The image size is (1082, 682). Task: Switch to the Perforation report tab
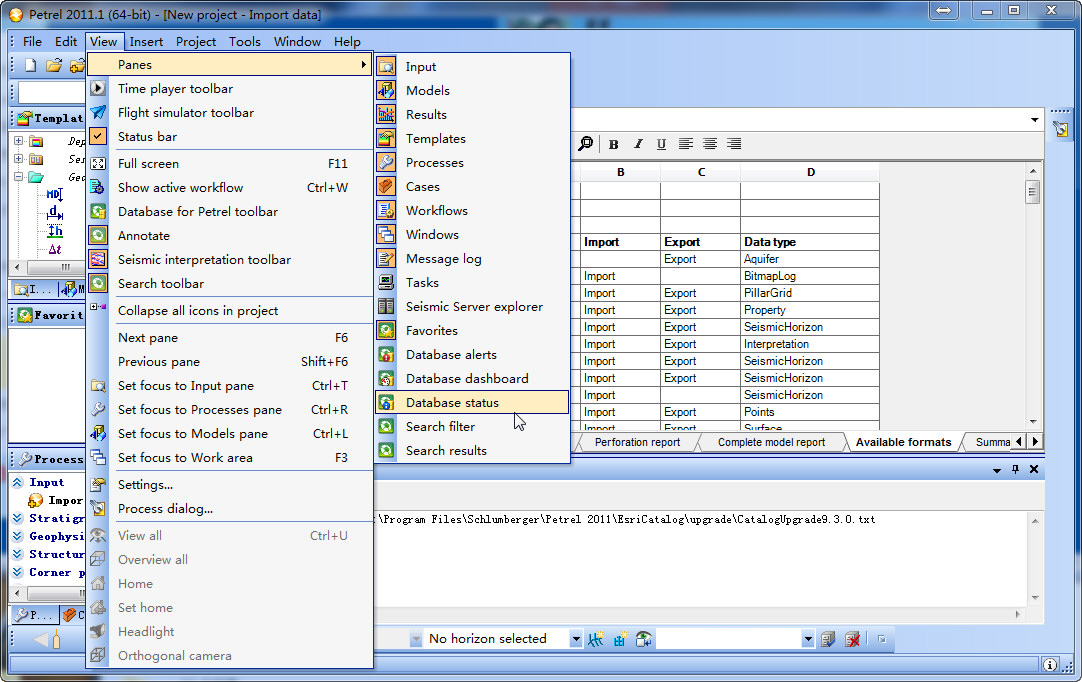point(637,442)
